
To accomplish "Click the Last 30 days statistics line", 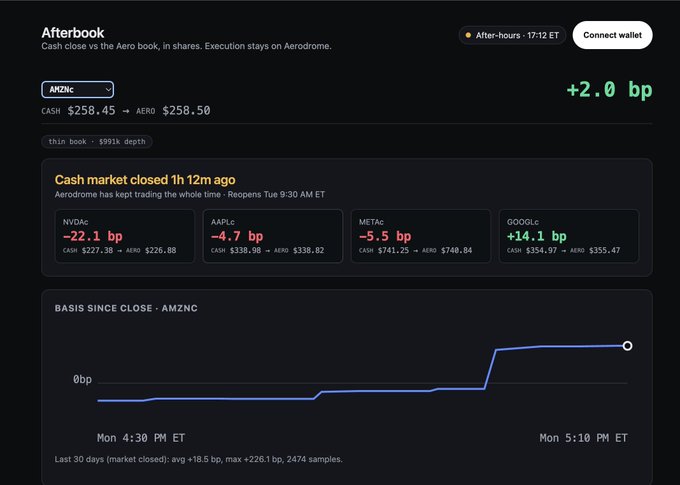I will click(x=199, y=459).
